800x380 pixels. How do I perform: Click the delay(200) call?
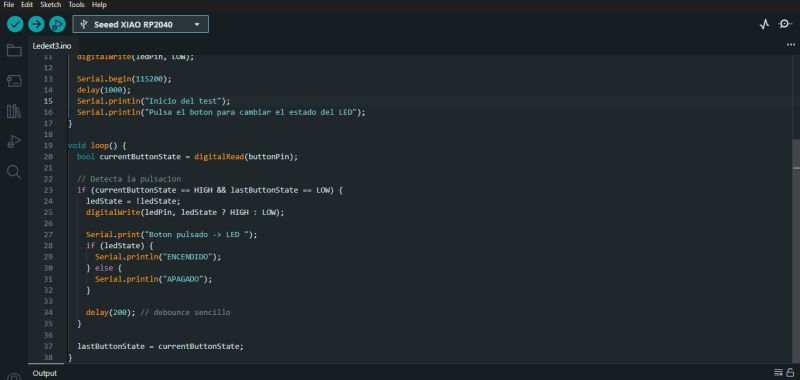click(x=111, y=312)
